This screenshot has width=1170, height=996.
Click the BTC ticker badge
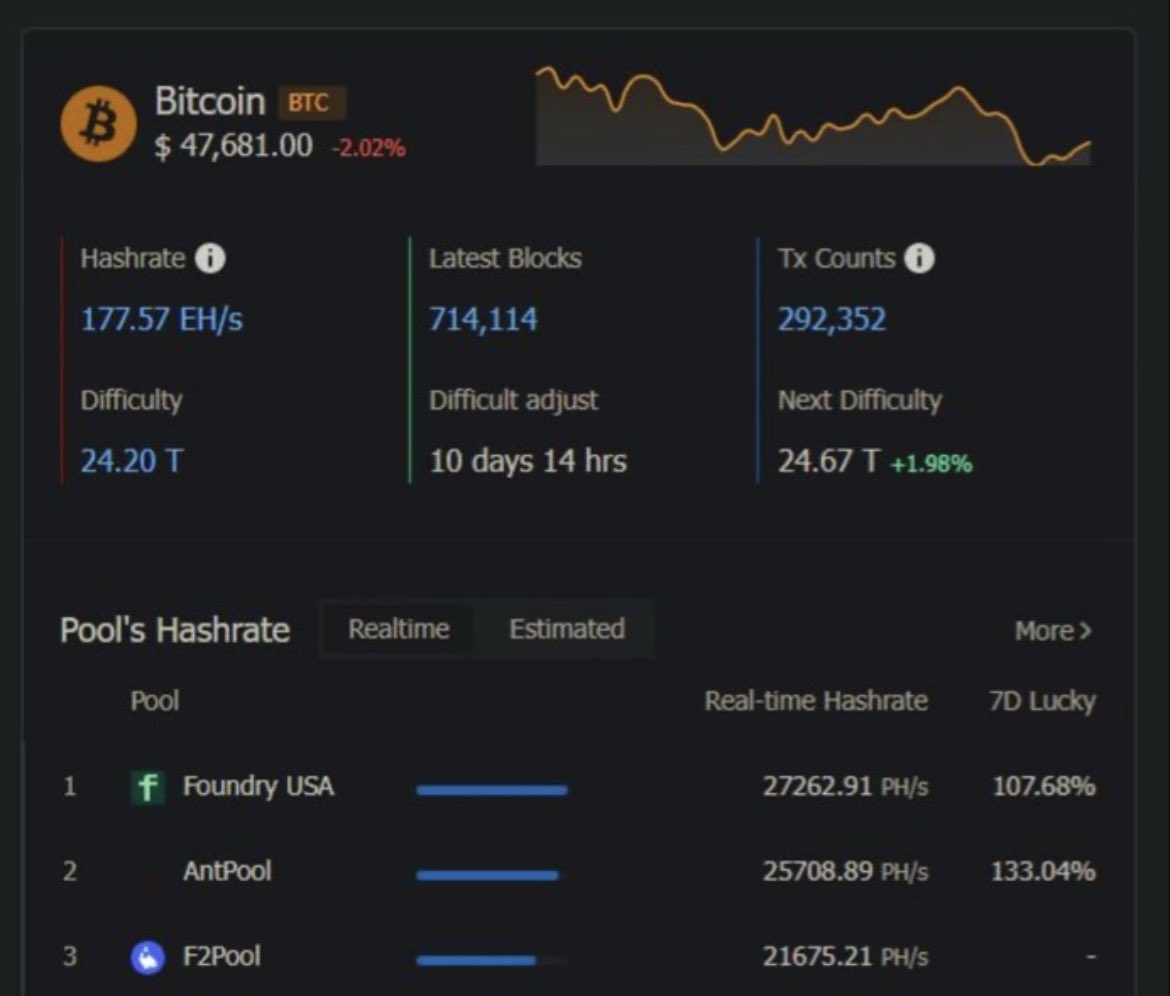pyautogui.click(x=312, y=102)
